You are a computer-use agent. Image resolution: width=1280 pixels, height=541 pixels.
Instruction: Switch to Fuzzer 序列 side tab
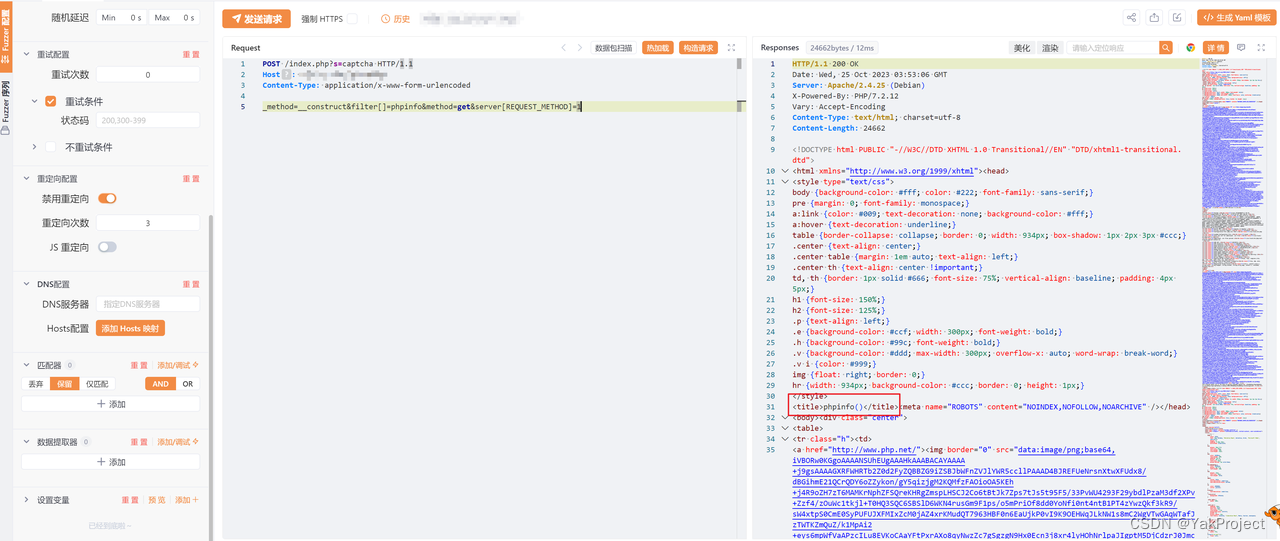click(x=5, y=109)
